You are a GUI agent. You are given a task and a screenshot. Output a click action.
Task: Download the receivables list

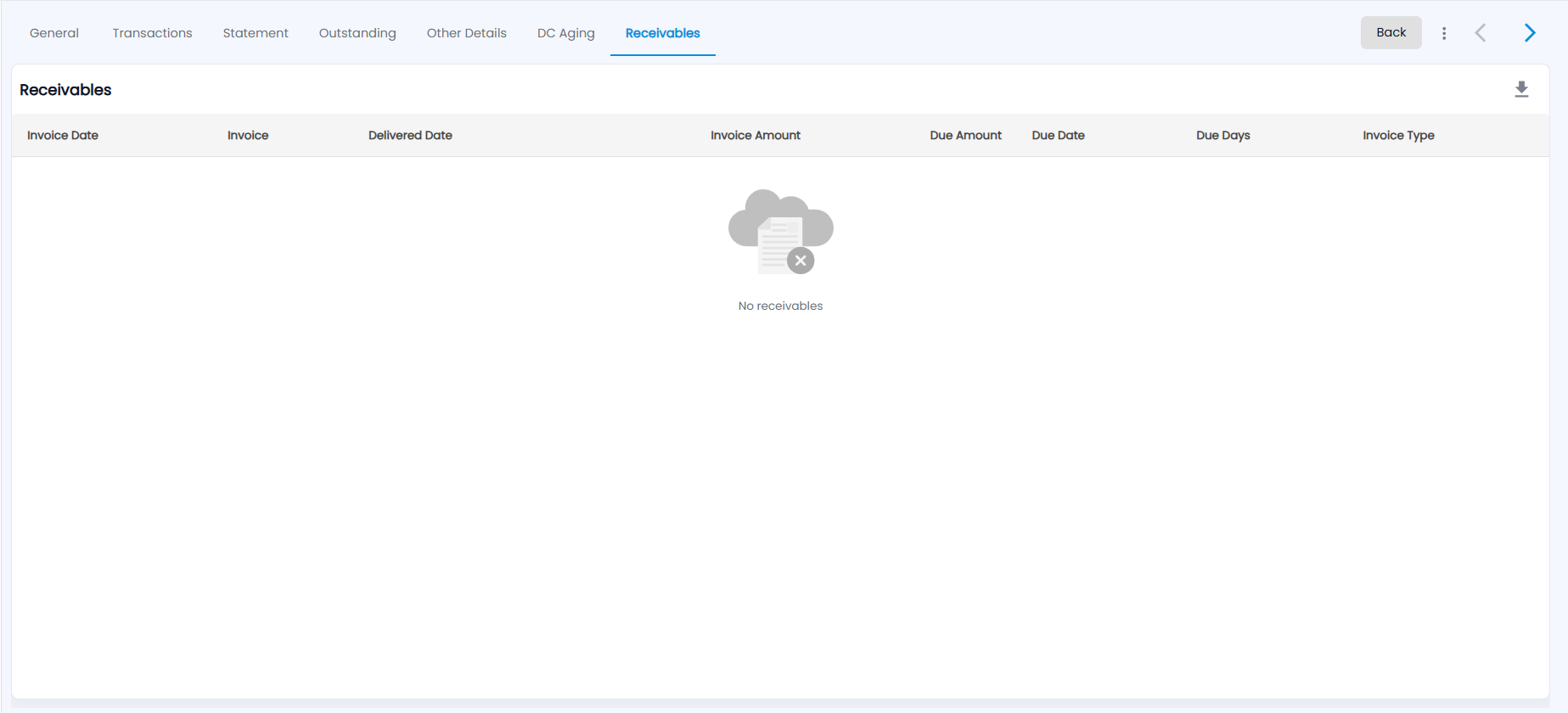pos(1521,89)
